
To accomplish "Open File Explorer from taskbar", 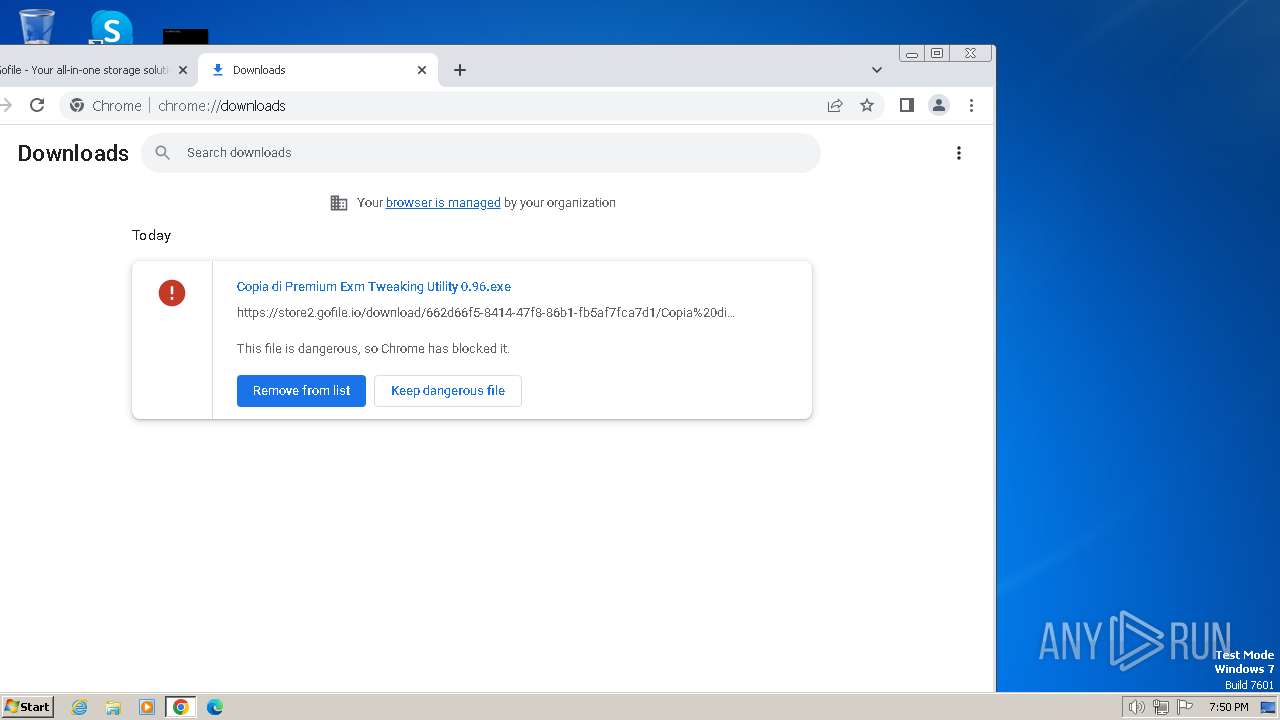I will click(113, 707).
